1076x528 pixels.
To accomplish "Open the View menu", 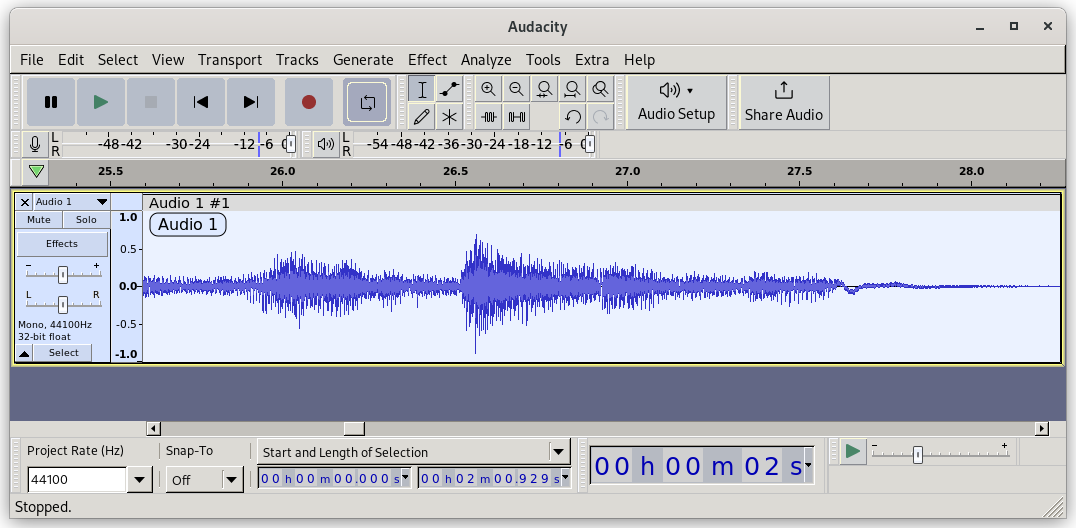I will [167, 60].
